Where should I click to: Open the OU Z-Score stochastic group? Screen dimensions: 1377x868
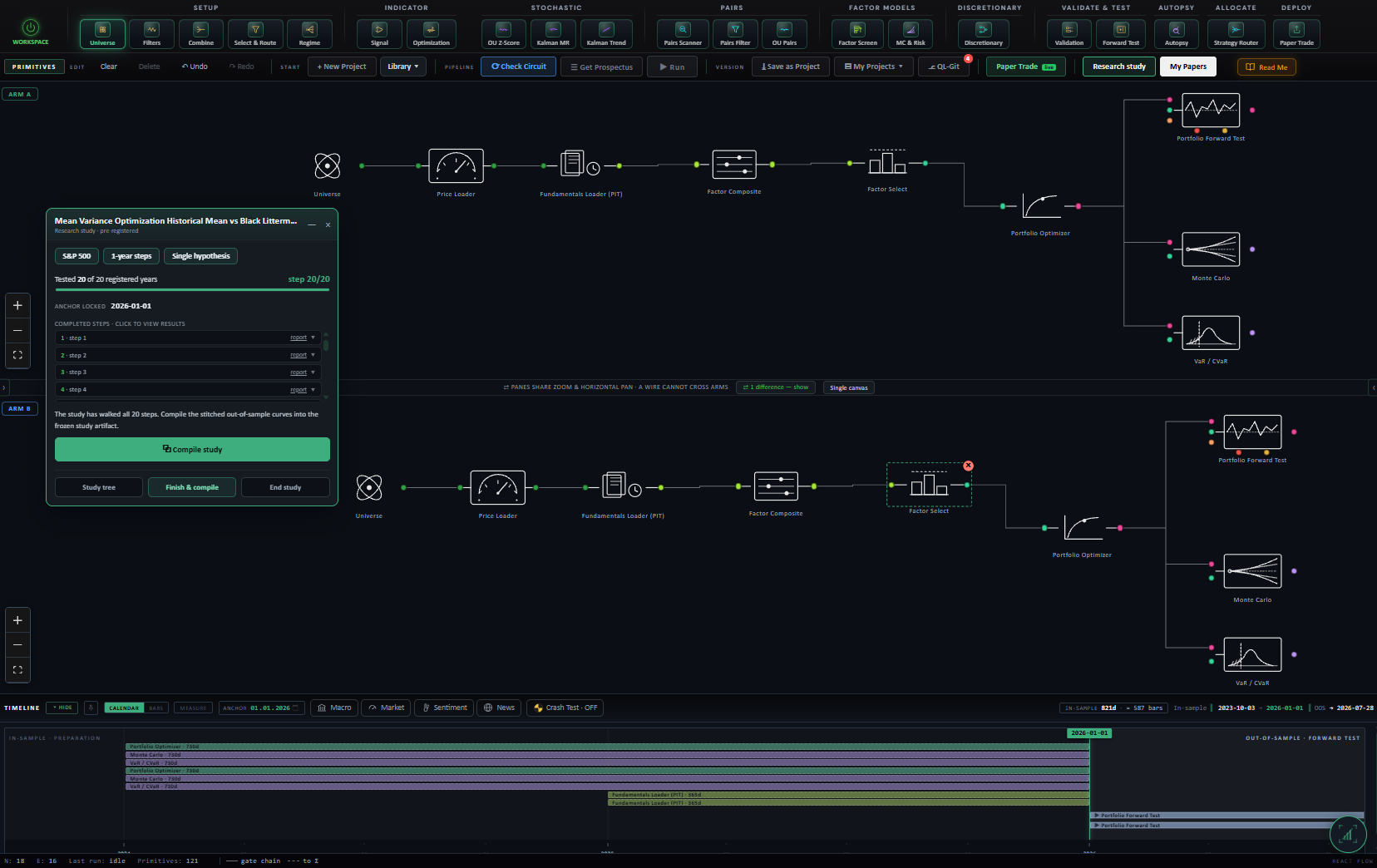503,34
